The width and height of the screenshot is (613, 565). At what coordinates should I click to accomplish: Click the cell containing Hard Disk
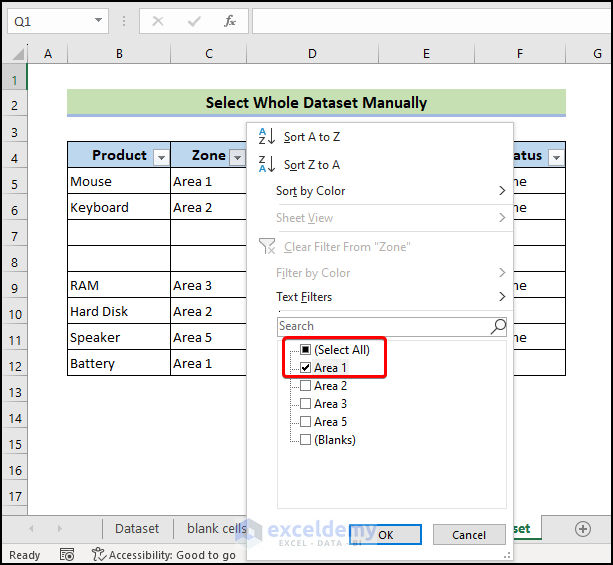point(119,311)
